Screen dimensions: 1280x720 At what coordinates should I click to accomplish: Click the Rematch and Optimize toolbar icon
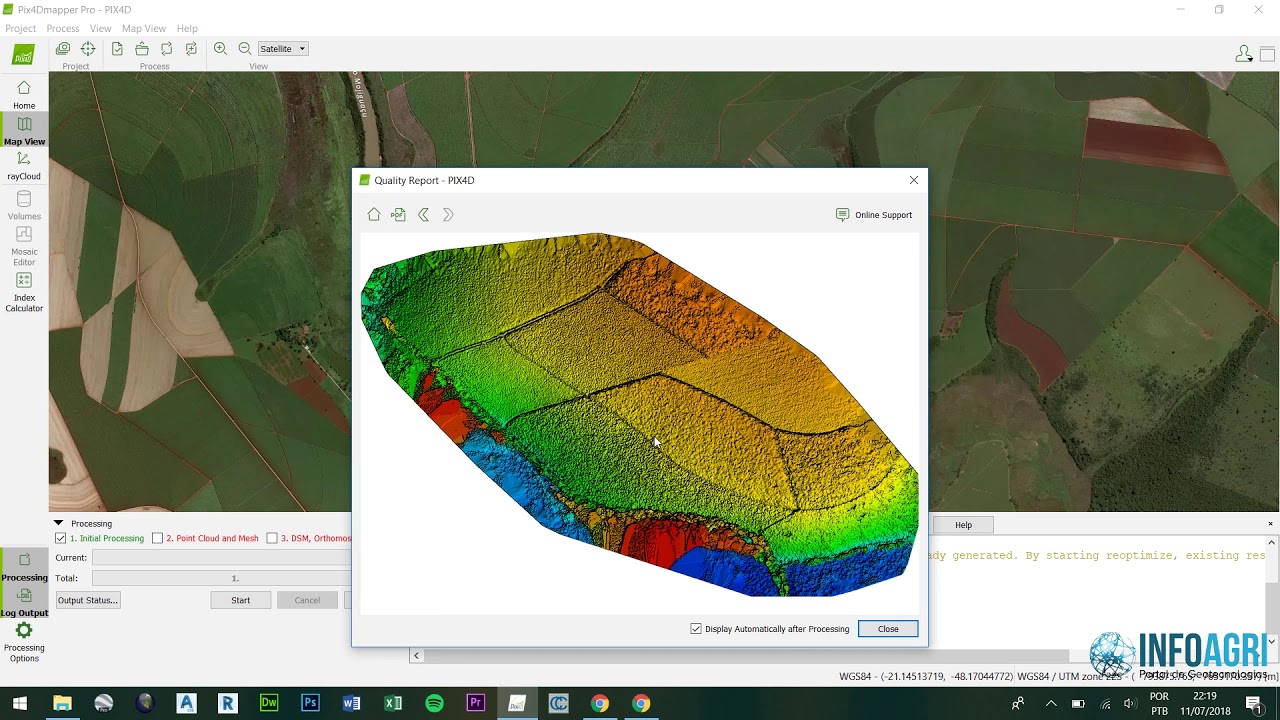point(191,49)
